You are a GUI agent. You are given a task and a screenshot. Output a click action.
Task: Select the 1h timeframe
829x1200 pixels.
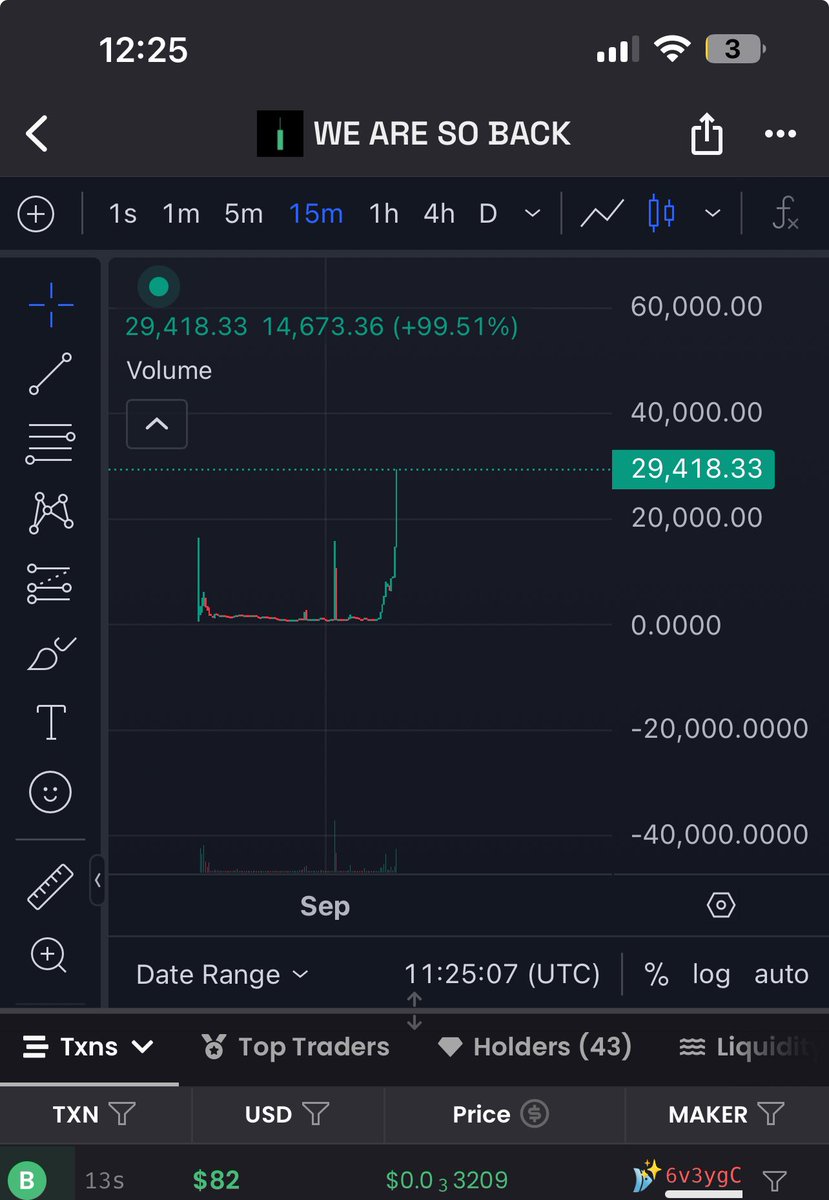click(383, 214)
